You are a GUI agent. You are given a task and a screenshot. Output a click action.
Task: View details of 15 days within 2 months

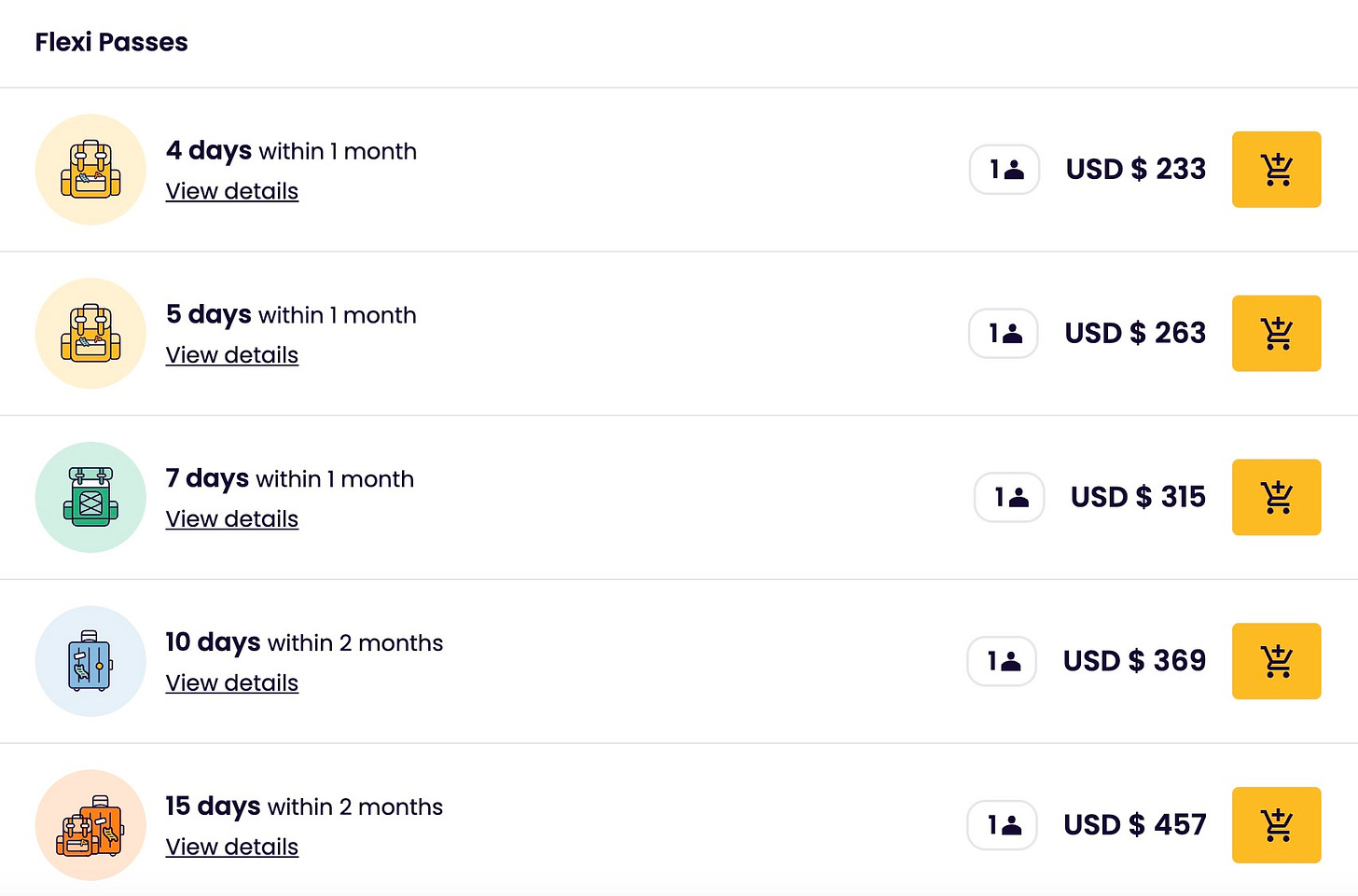pyautogui.click(x=232, y=847)
